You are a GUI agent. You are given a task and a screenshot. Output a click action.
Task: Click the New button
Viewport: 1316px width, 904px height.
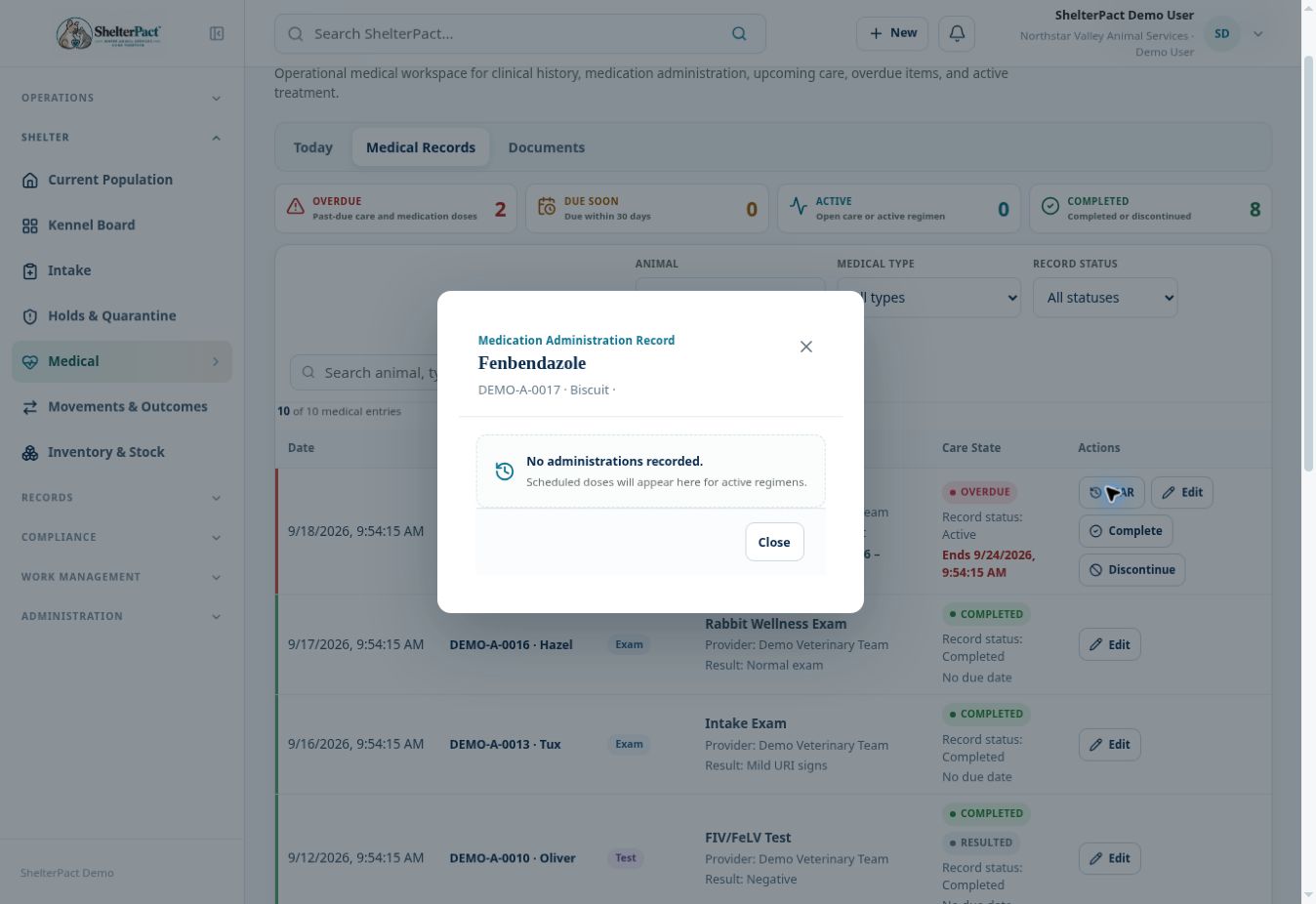pos(892,33)
